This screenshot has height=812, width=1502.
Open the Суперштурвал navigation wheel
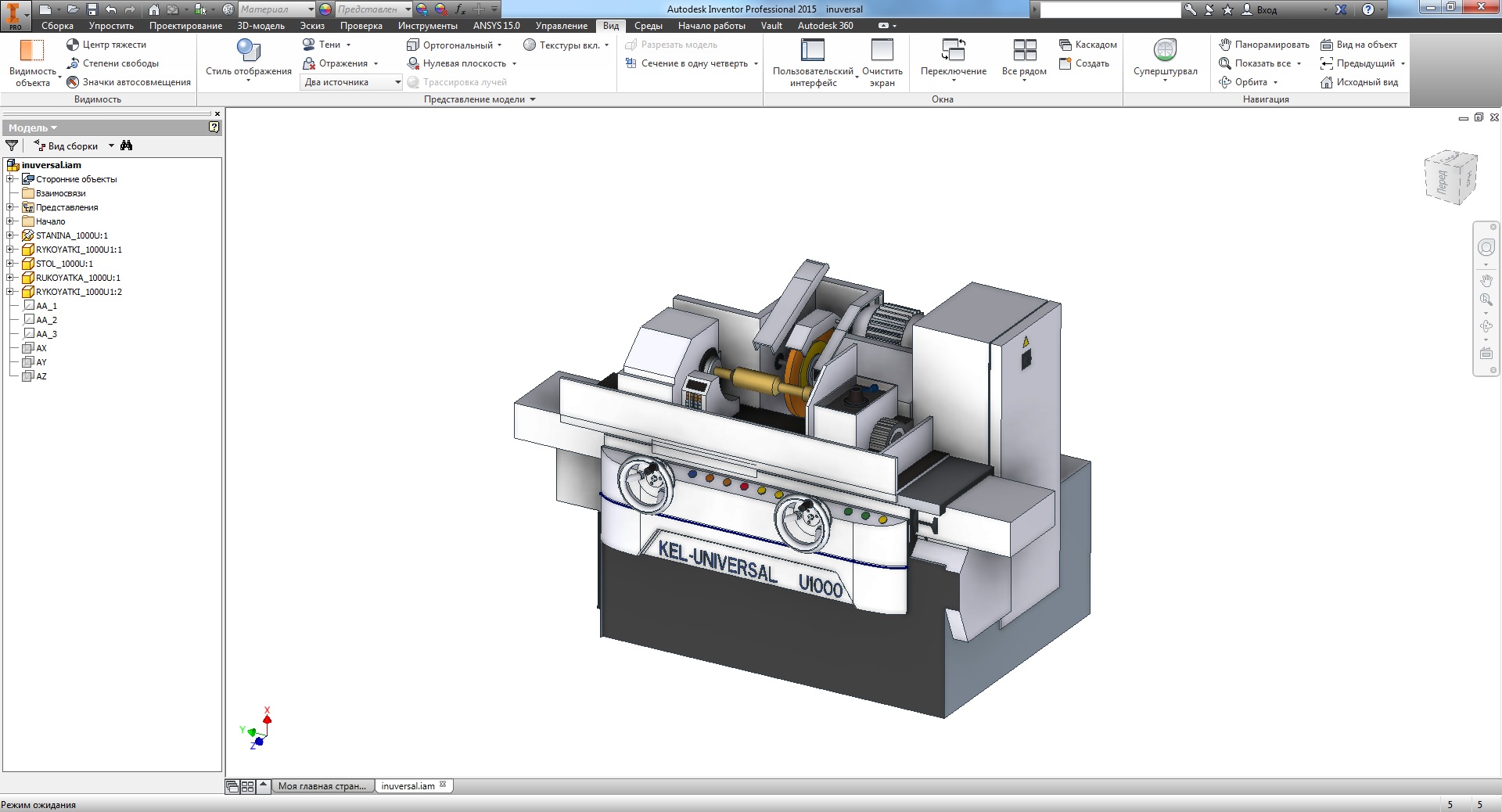pos(1165,61)
